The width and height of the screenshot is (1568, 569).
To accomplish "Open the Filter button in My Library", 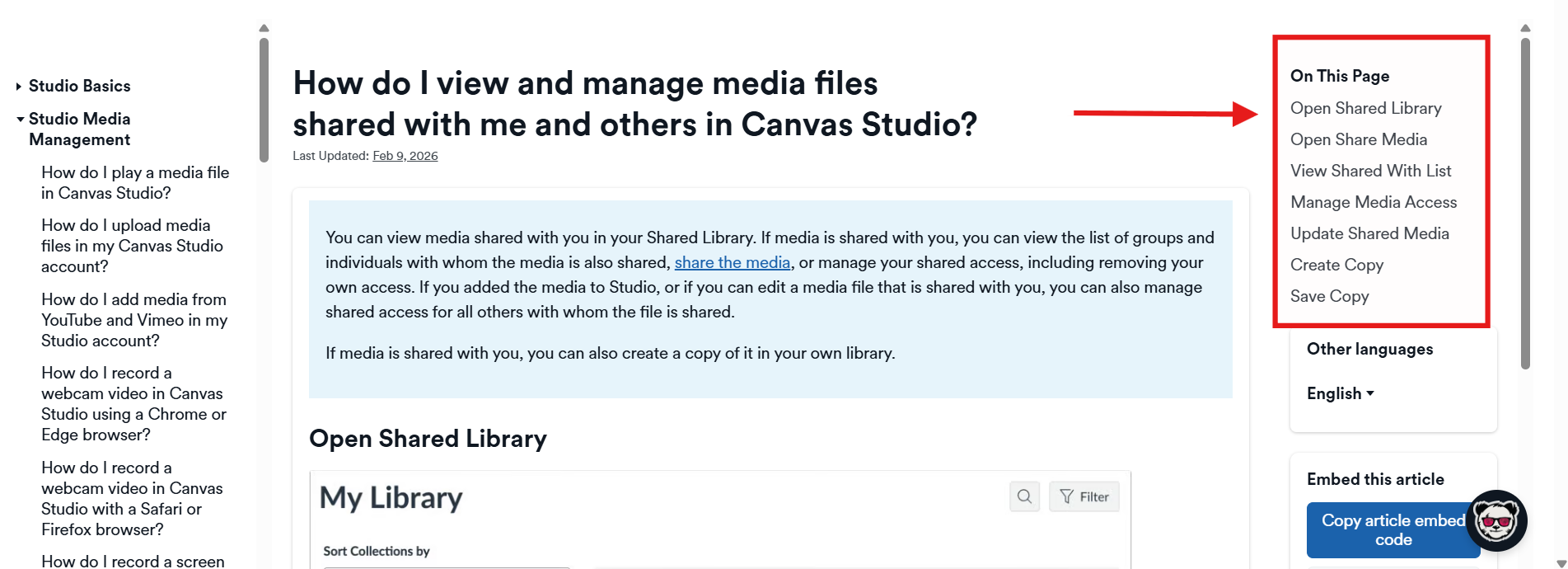I will click(1084, 496).
